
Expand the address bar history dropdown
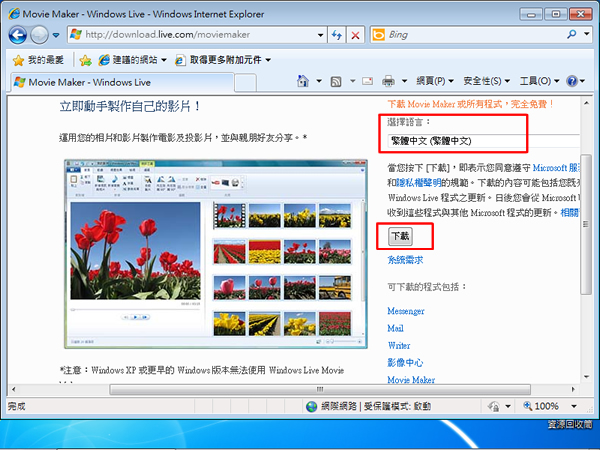[321, 35]
